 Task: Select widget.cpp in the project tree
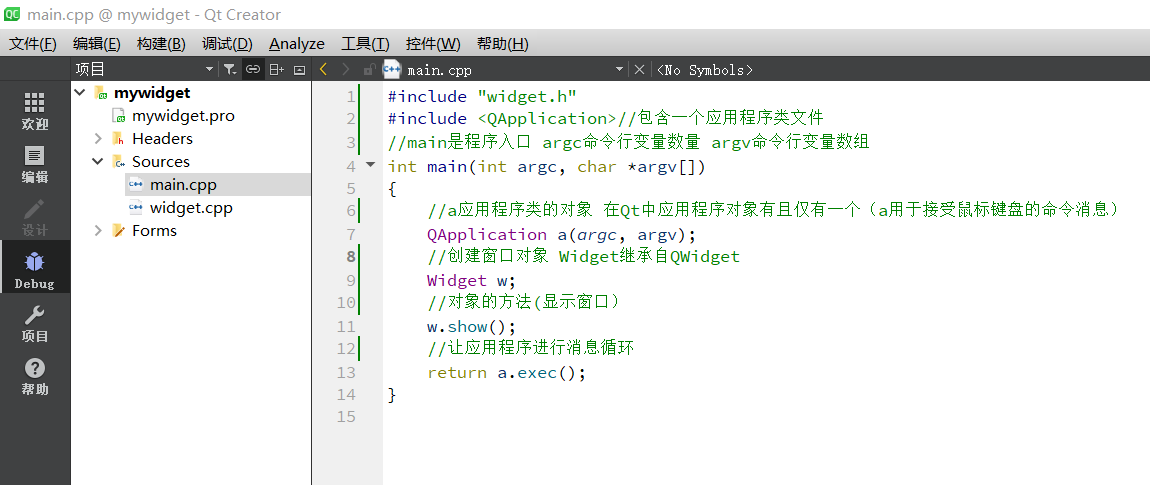(x=191, y=208)
